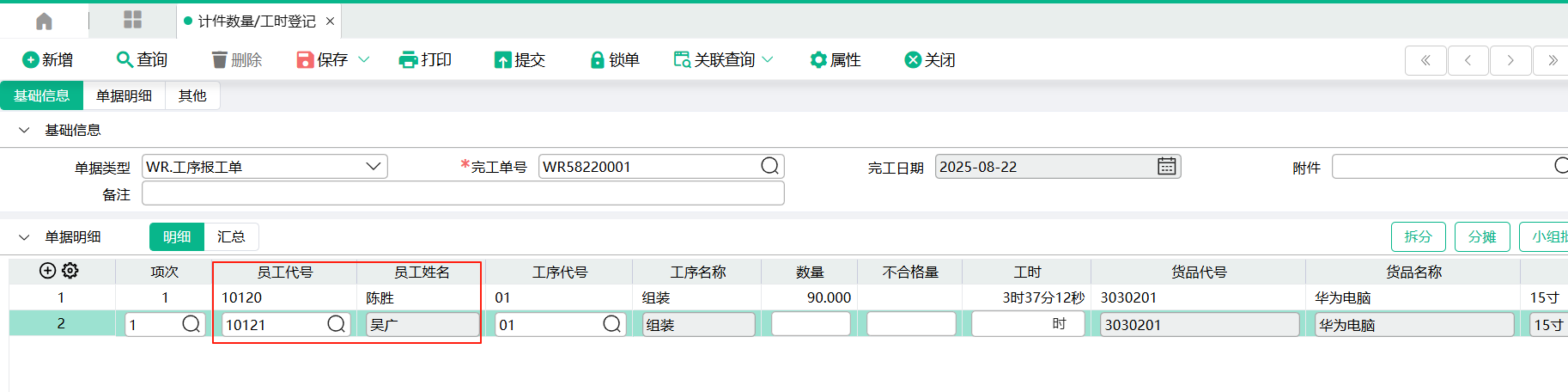
Task: Expand the 保存 dropdown arrow
Action: coord(363,59)
